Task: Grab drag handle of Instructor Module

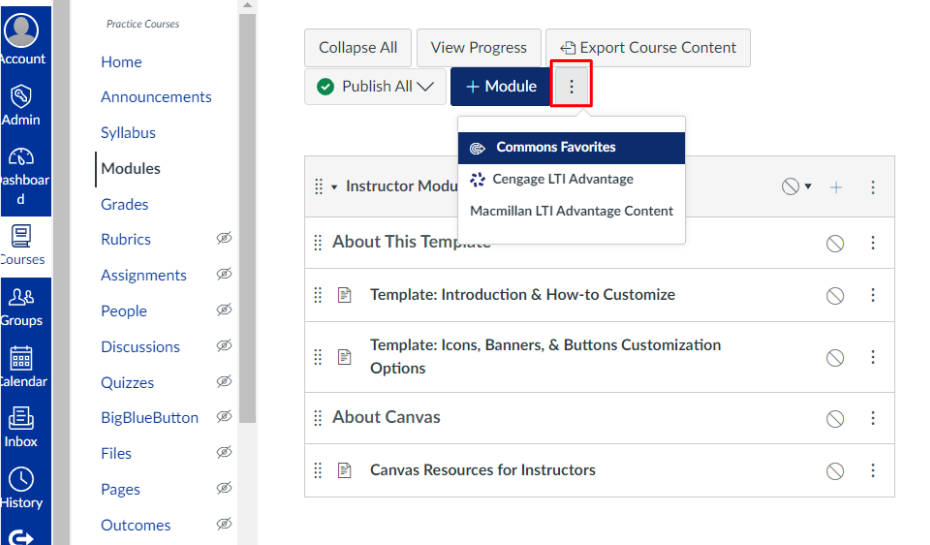Action: [319, 187]
